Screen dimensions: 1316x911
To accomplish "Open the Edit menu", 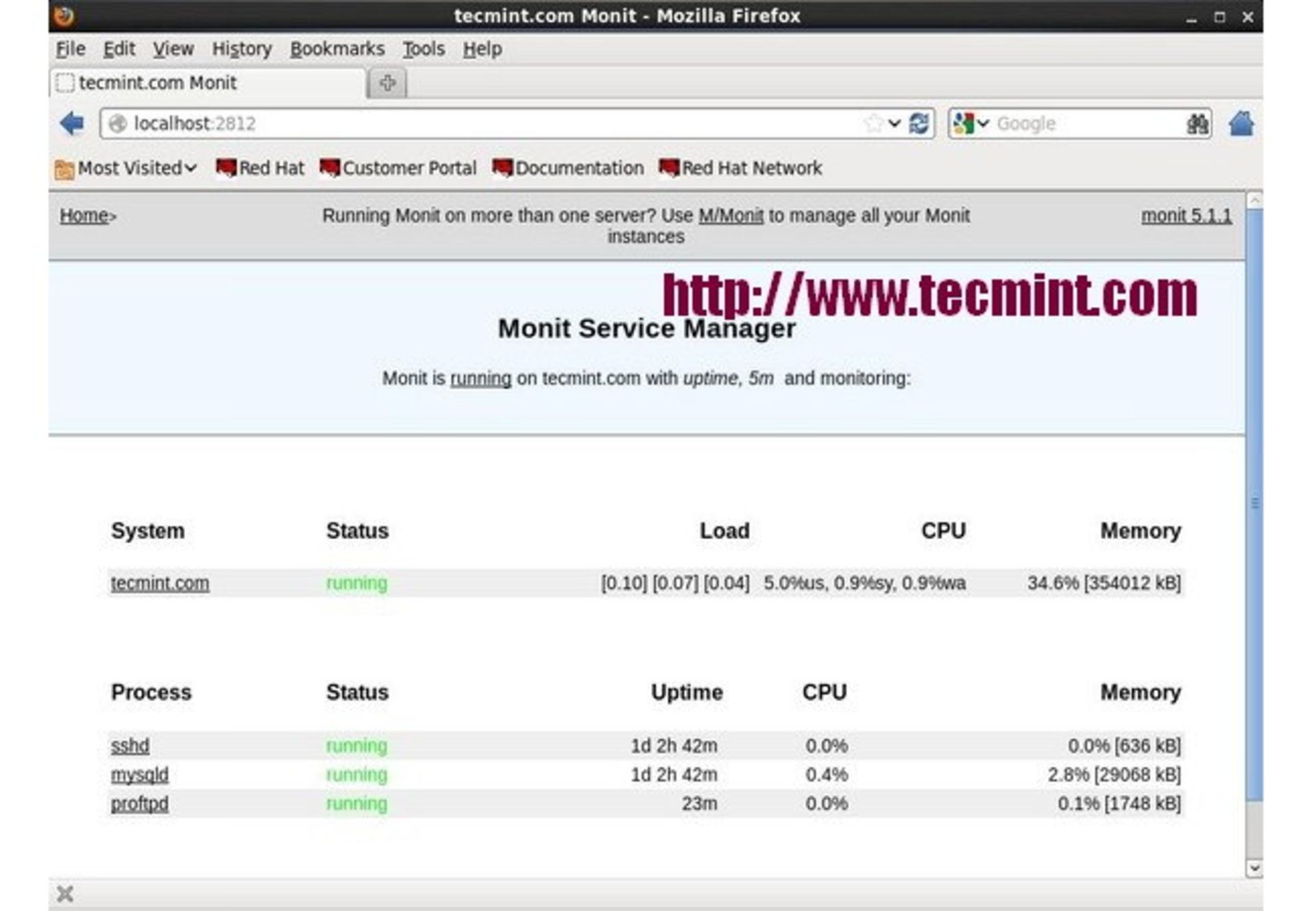I will (x=119, y=49).
